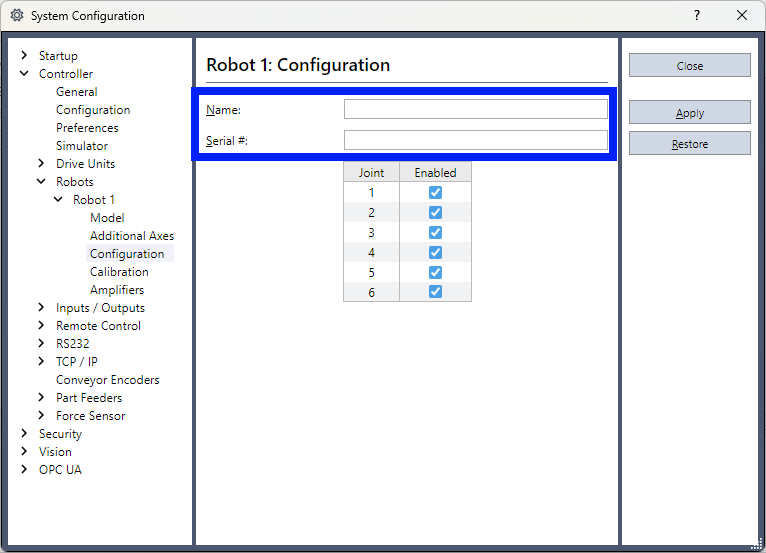This screenshot has height=553, width=766.
Task: Expand the RS232 node
Action: (41, 343)
